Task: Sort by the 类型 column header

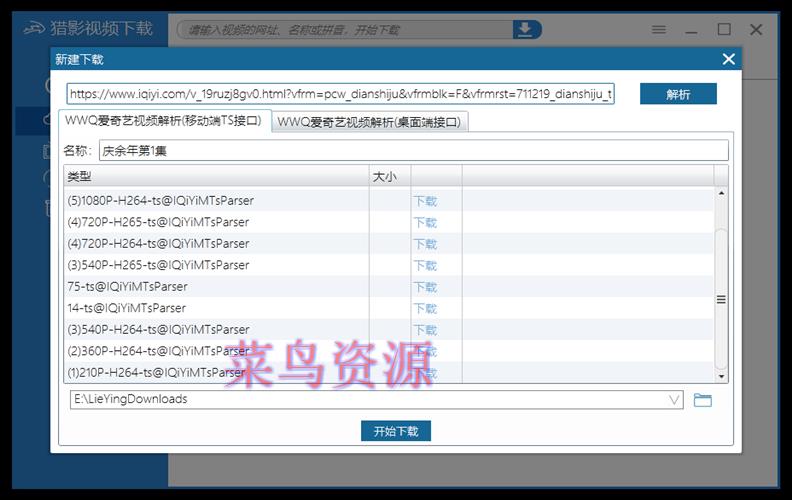Action: pyautogui.click(x=217, y=176)
